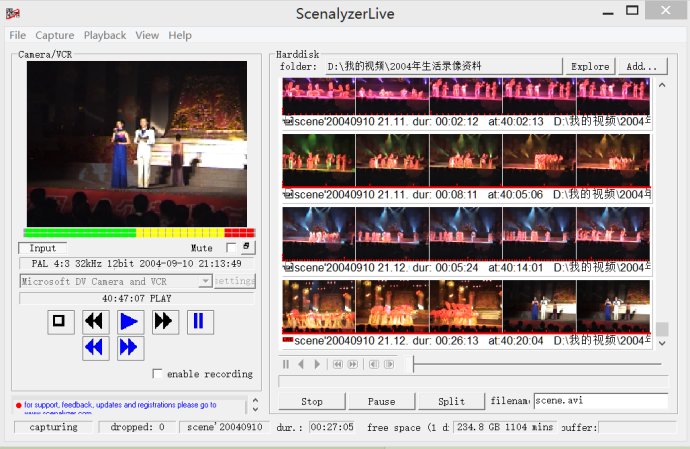Select first thumbnail of scene dur: 00:05:24

tap(319, 233)
